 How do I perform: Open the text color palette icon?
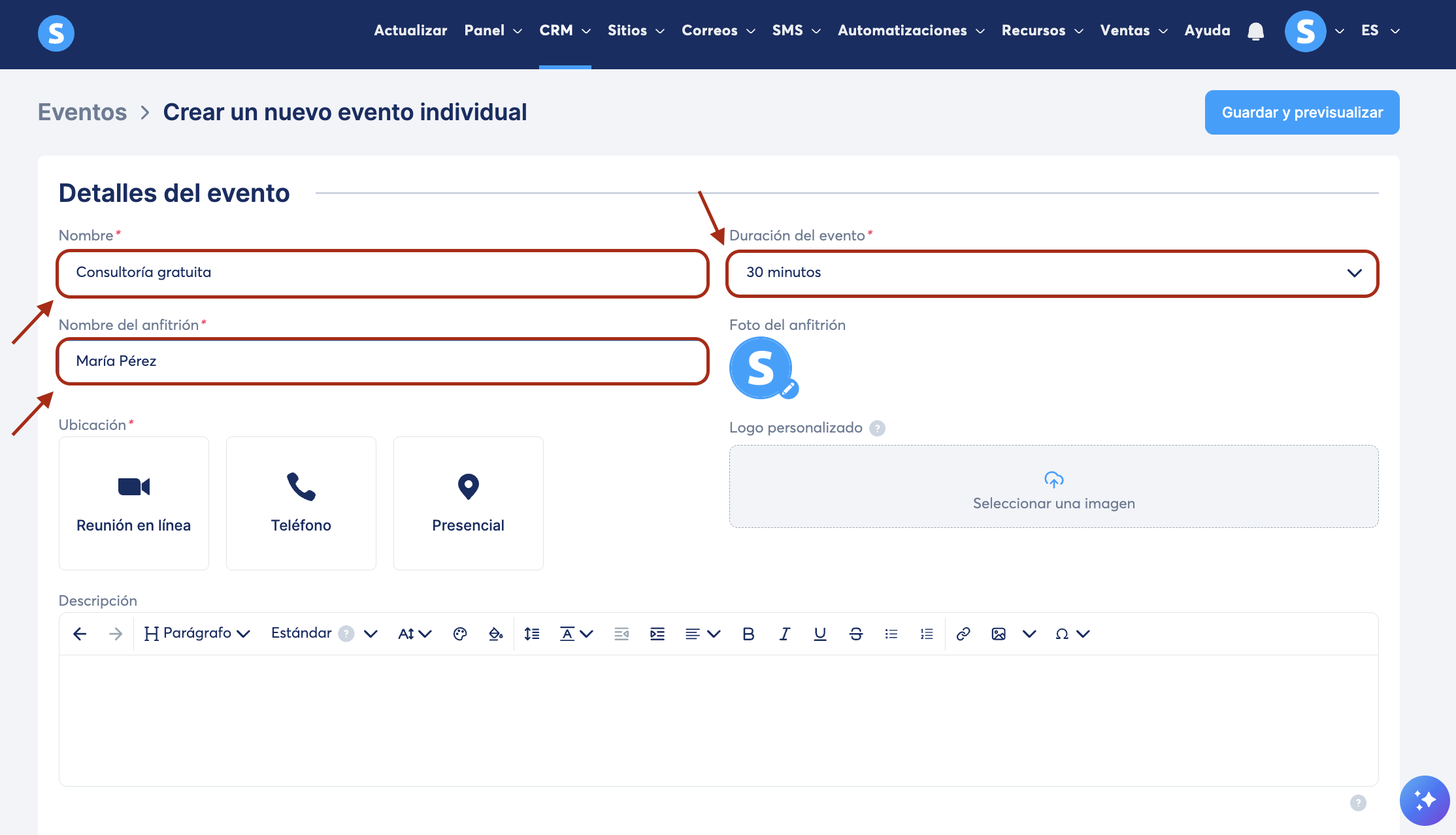coord(459,634)
